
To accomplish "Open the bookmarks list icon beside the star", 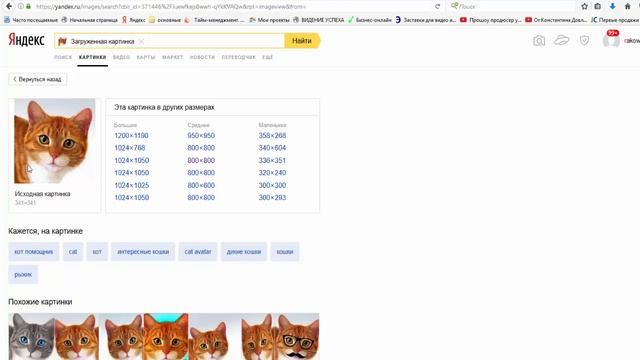I will click(598, 7).
